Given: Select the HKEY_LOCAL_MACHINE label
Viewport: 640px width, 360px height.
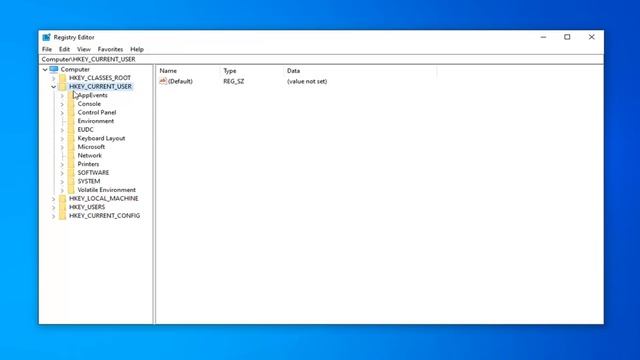Looking at the screenshot, I should (104, 198).
